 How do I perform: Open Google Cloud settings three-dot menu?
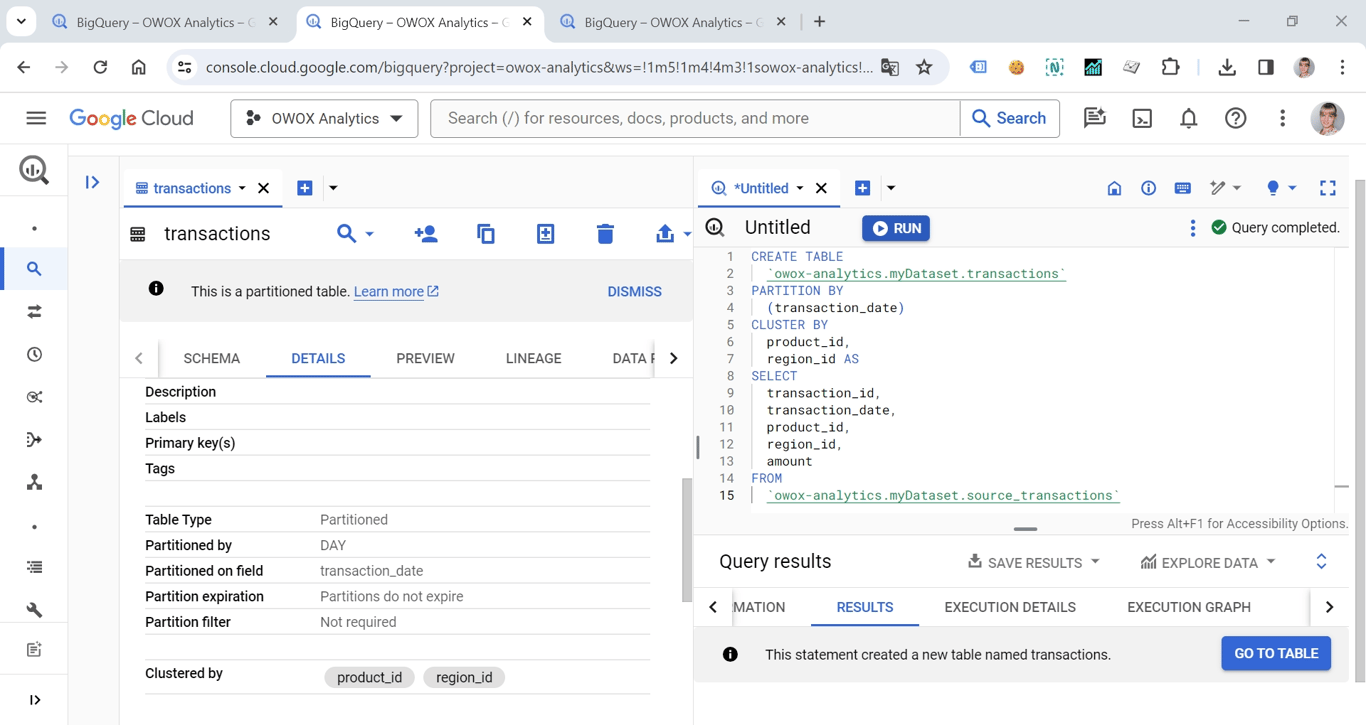pyautogui.click(x=1282, y=118)
